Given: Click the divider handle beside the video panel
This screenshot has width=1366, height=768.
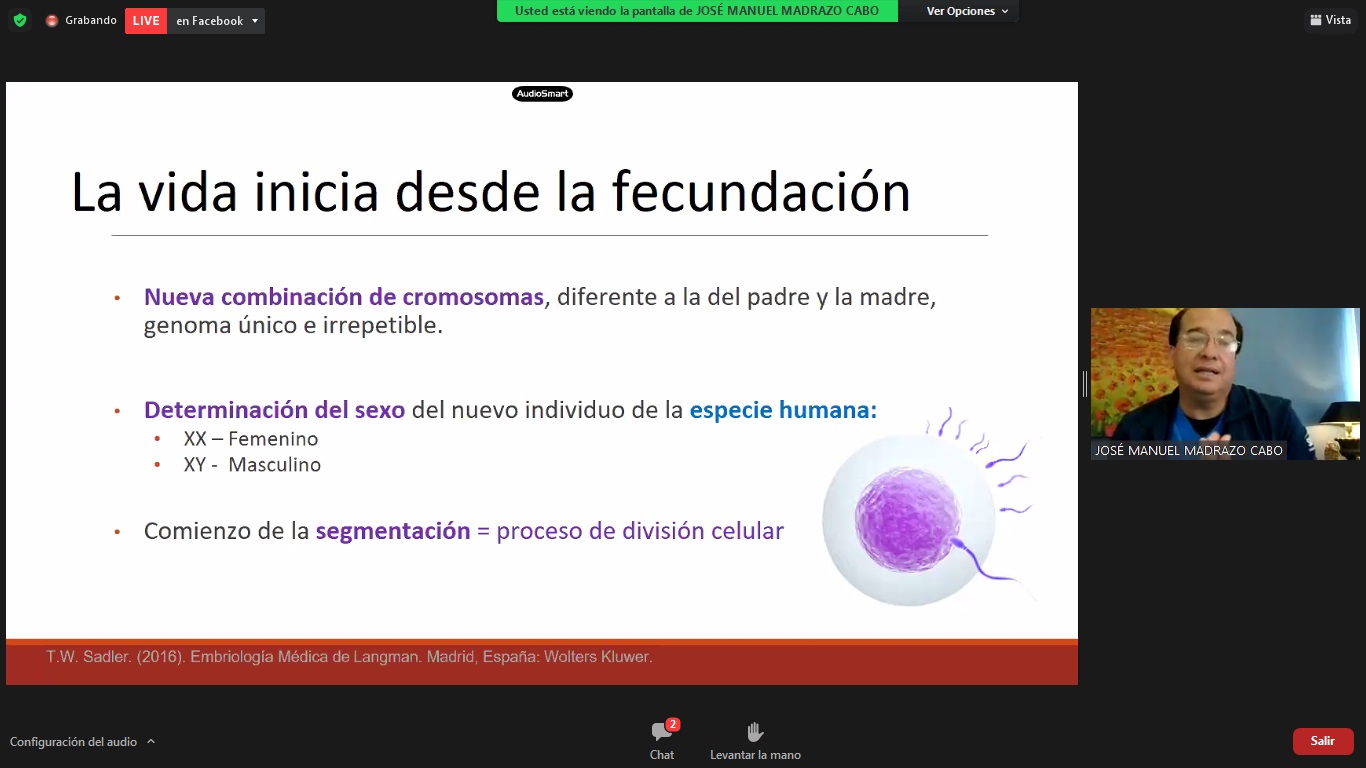Looking at the screenshot, I should coord(1084,384).
